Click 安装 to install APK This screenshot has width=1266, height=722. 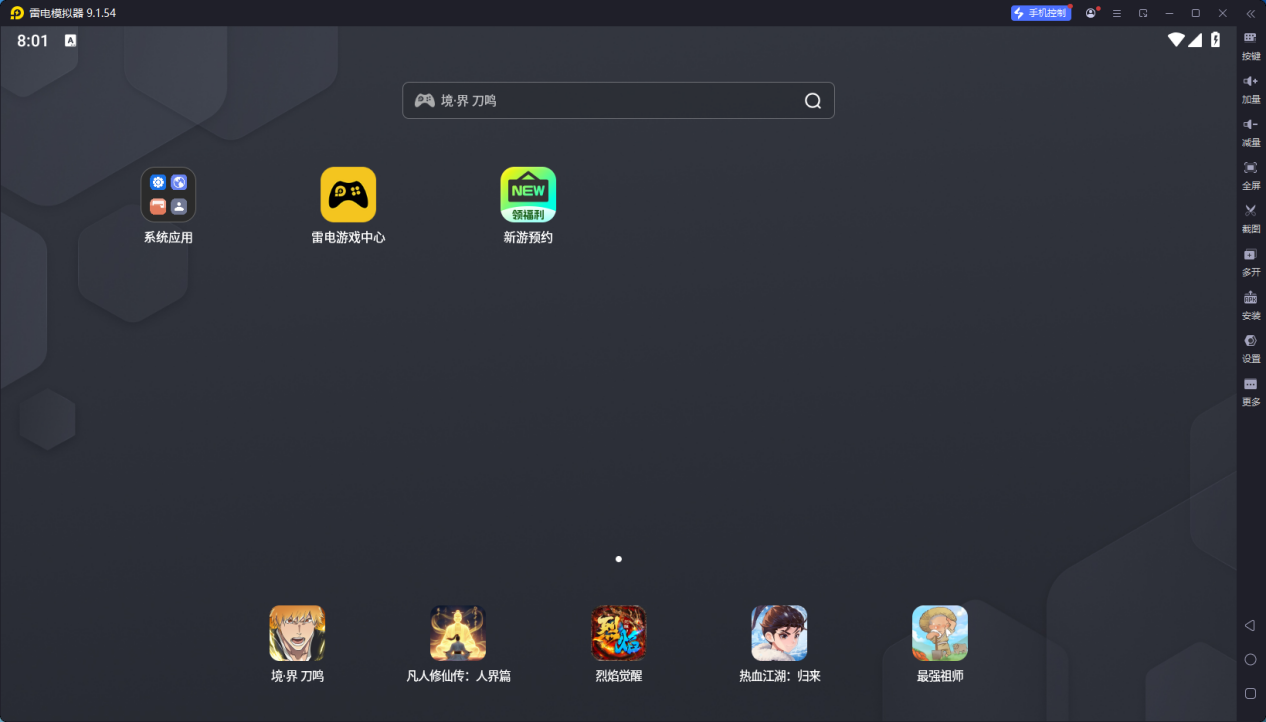[1251, 305]
